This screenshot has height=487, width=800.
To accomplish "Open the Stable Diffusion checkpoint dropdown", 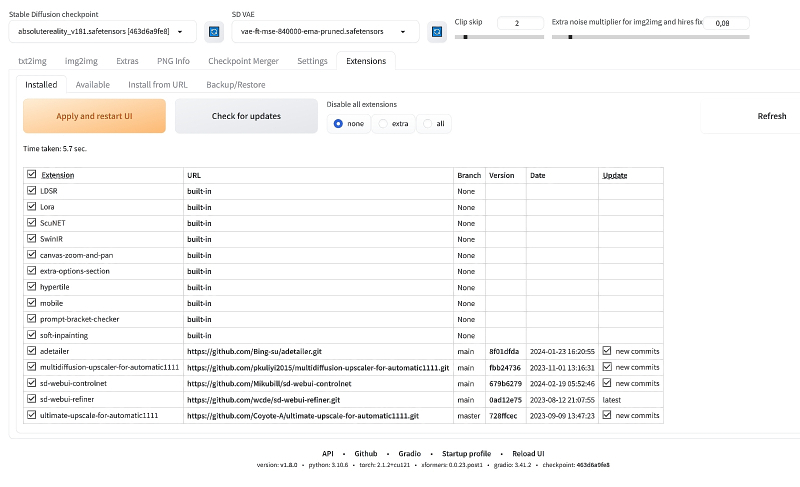I will tap(101, 32).
